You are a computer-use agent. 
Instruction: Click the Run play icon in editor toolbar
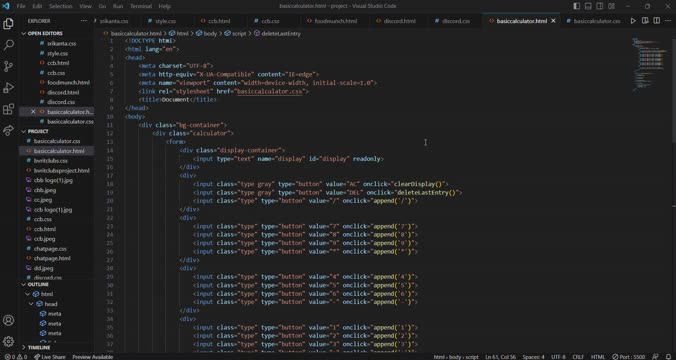[x=633, y=21]
